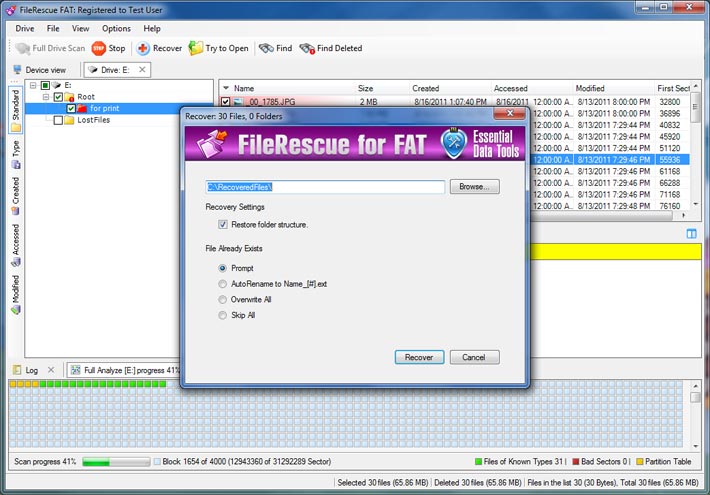
Task: Click into the recovery path input field
Action: (325, 187)
